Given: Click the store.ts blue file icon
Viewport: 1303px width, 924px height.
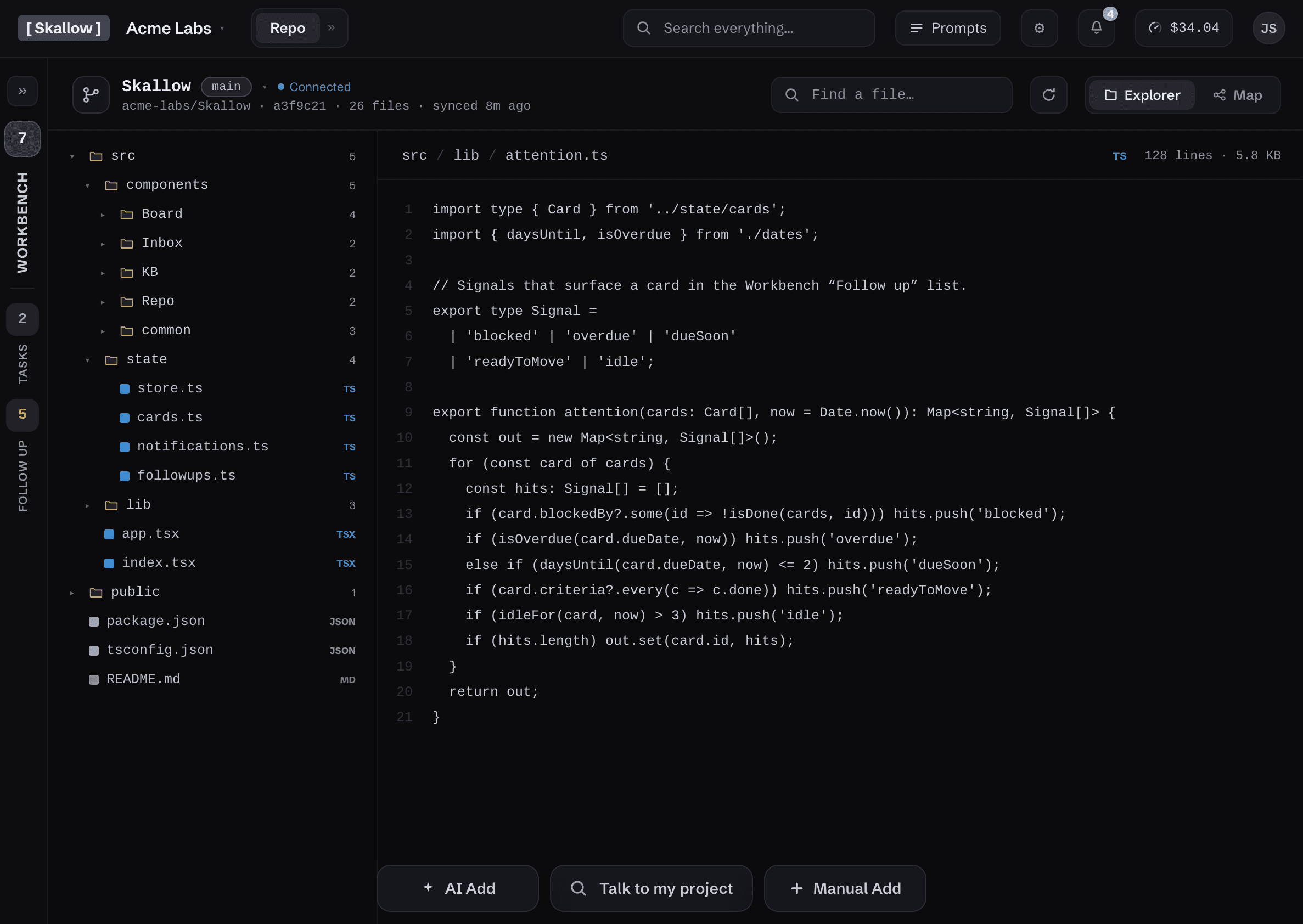Looking at the screenshot, I should [125, 389].
